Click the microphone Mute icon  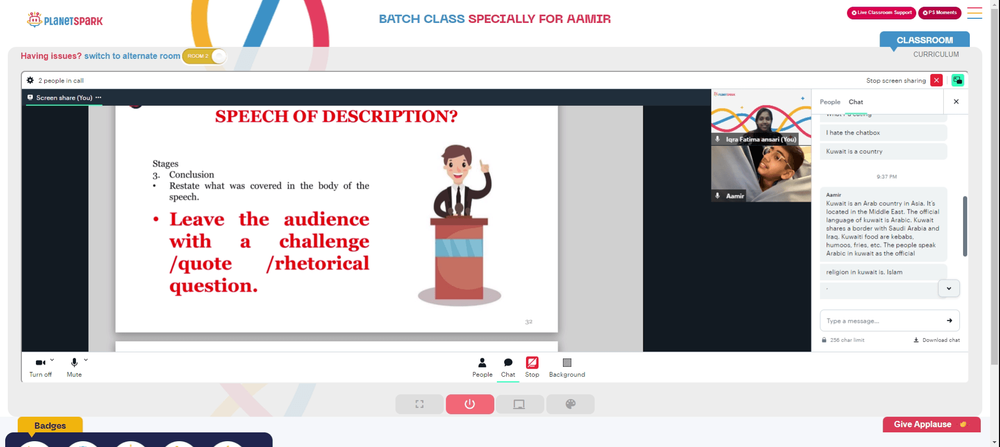[74, 362]
